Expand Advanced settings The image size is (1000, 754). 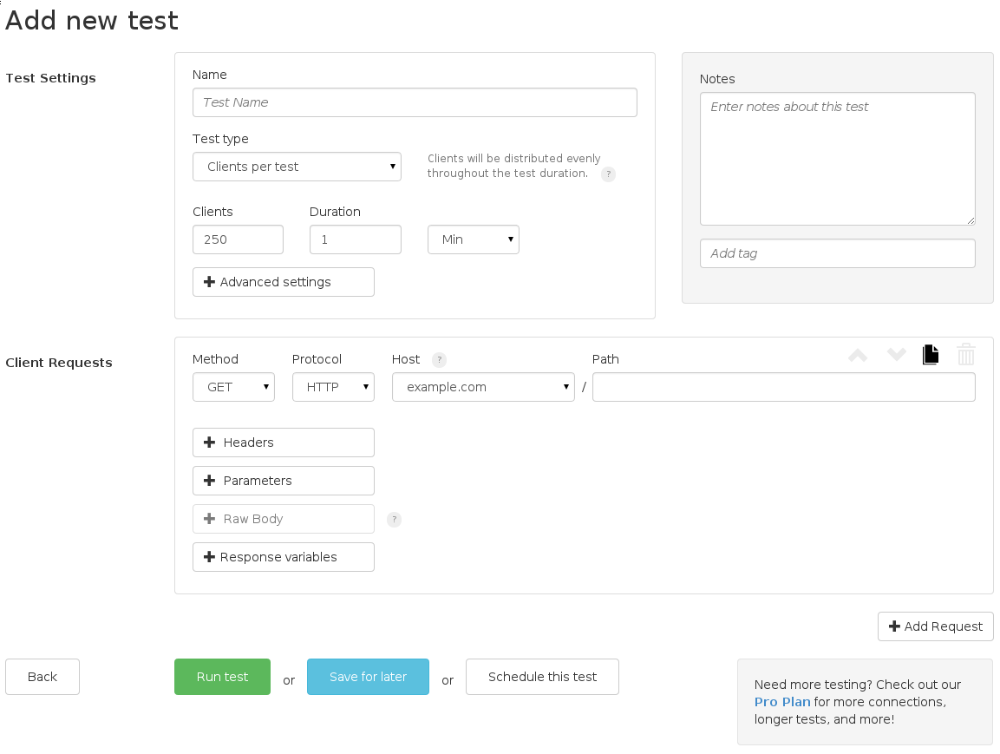[283, 282]
